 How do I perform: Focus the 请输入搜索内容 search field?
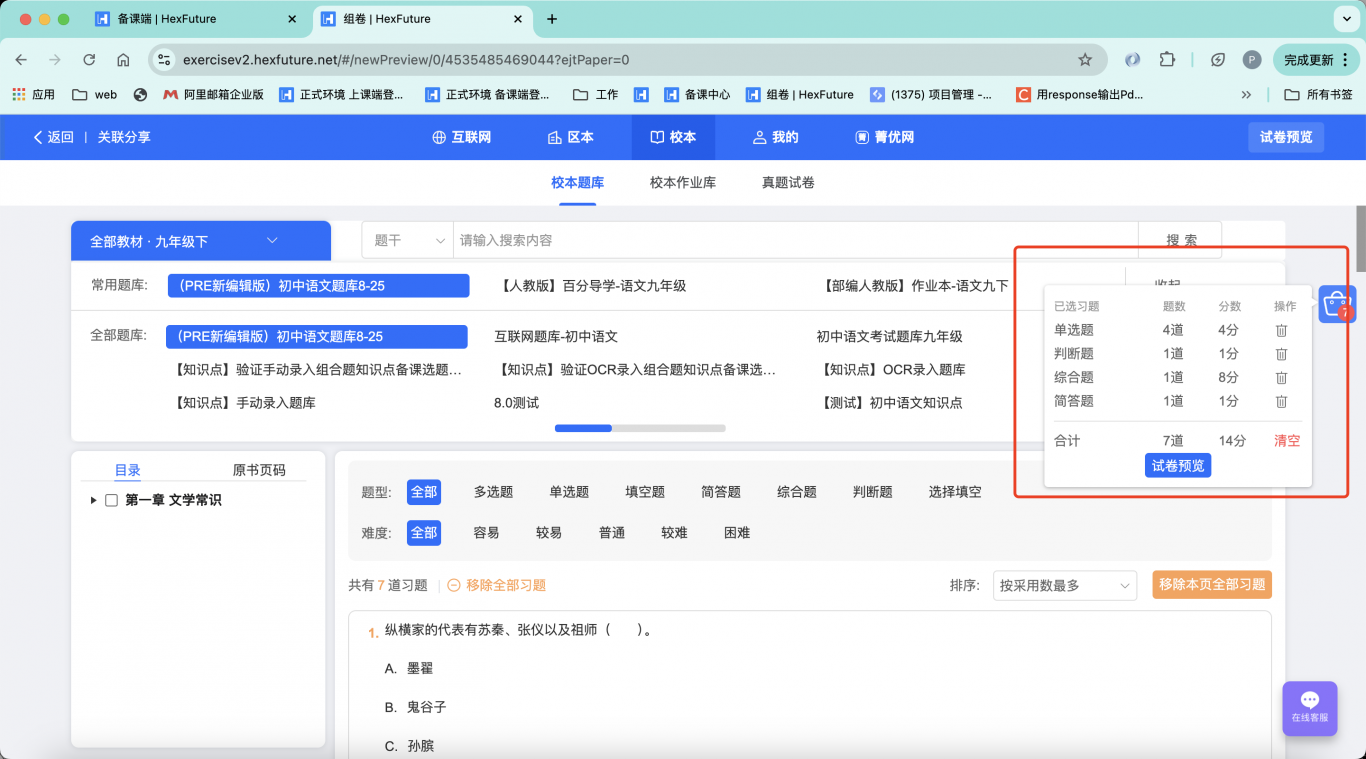click(795, 241)
